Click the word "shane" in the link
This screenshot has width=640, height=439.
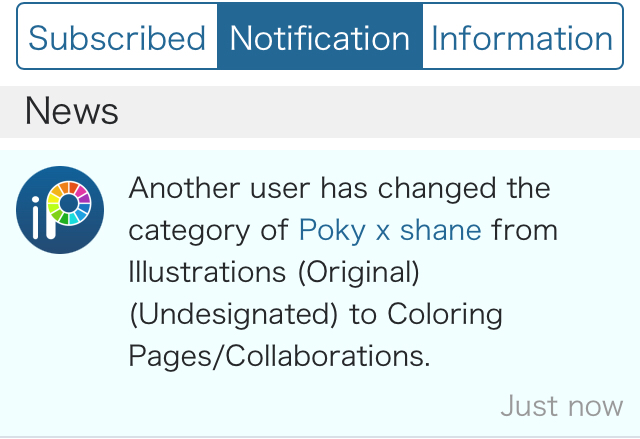pyautogui.click(x=440, y=231)
